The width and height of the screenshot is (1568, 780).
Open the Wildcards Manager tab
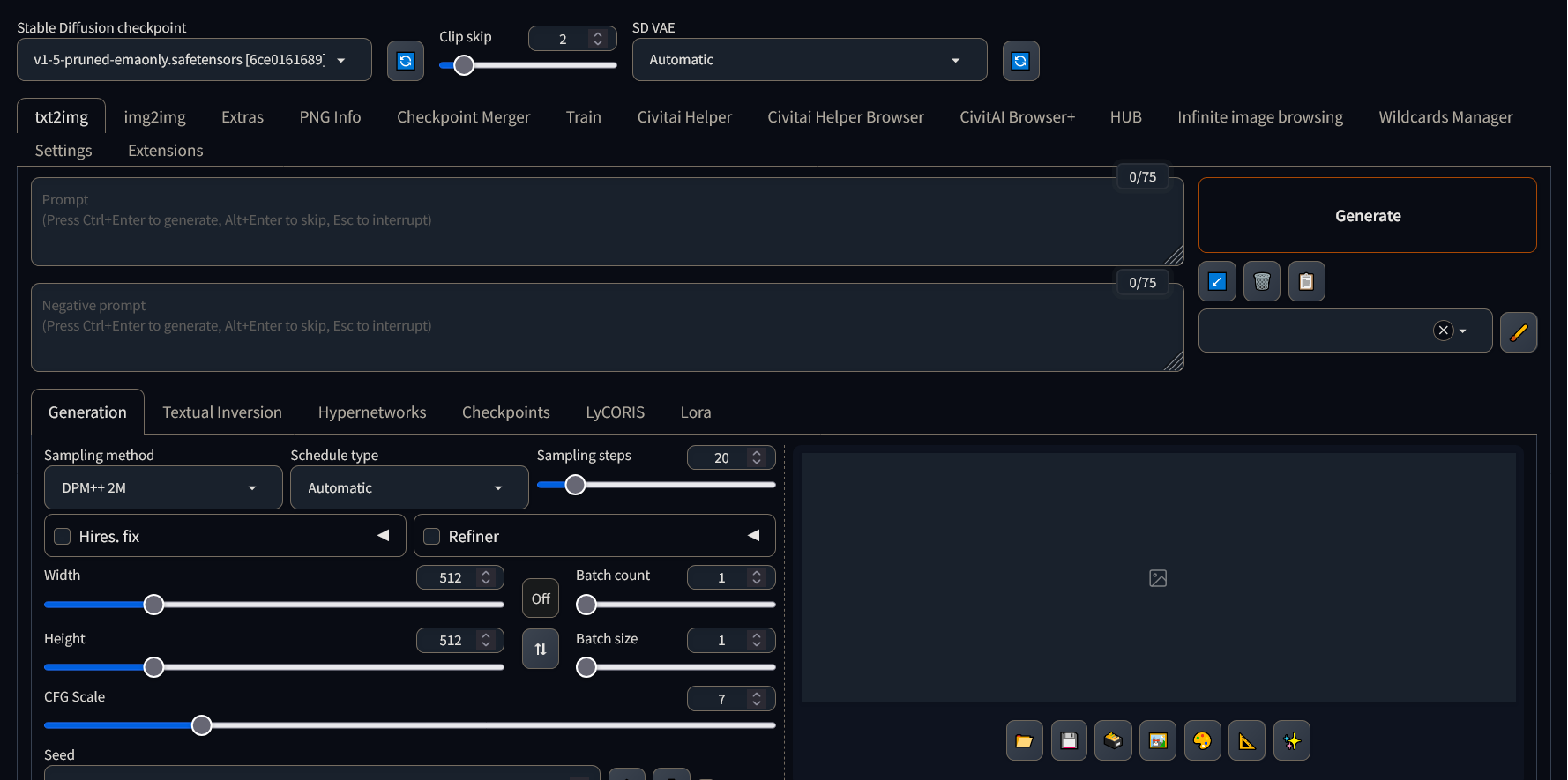pos(1446,117)
